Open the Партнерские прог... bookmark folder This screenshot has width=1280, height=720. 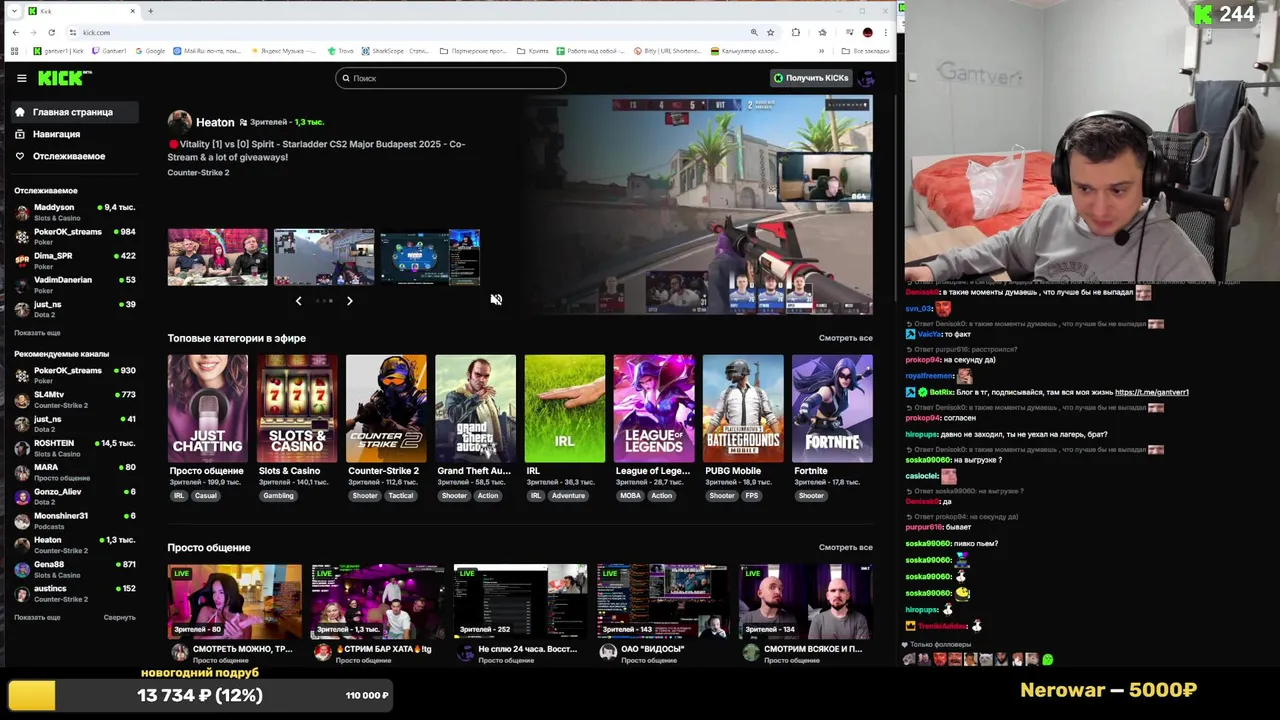(473, 51)
